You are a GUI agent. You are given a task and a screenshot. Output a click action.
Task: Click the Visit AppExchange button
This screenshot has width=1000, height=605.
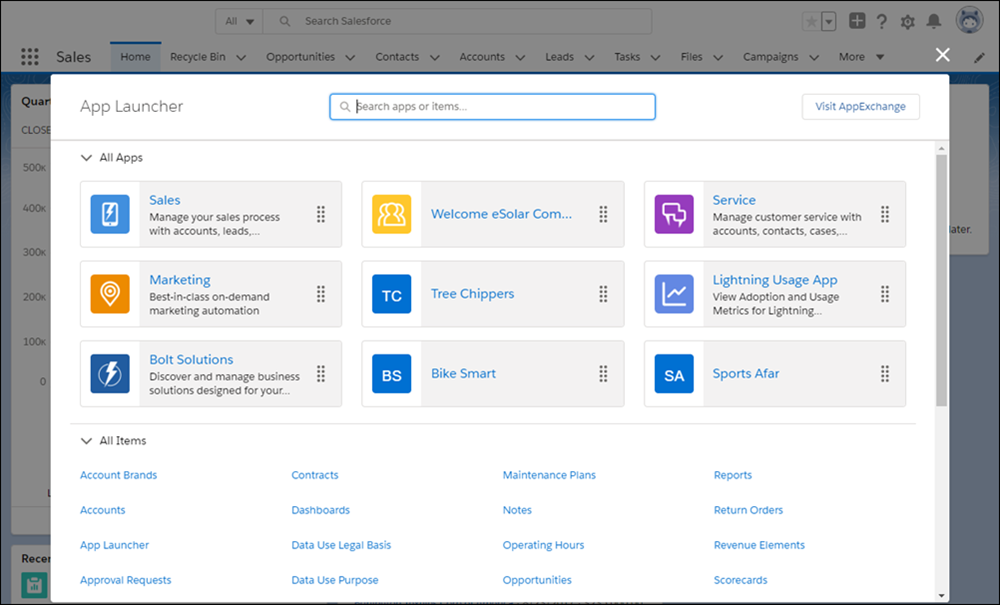coord(860,106)
